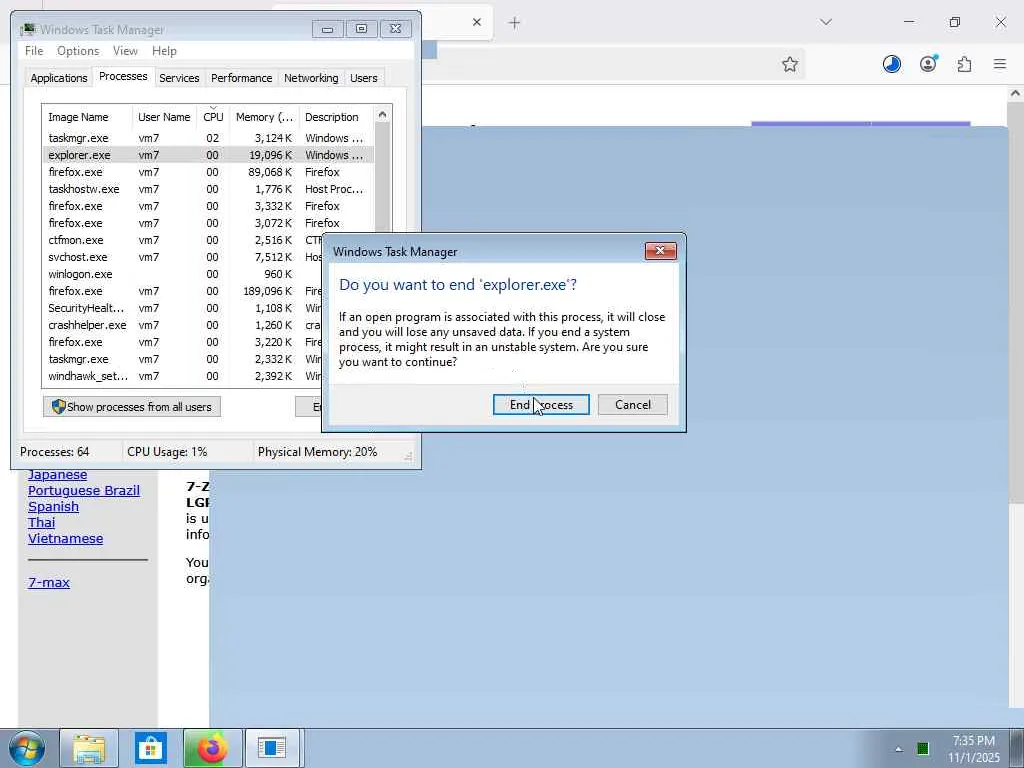
Task: Open Microsoft Store from taskbar
Action: (151, 749)
